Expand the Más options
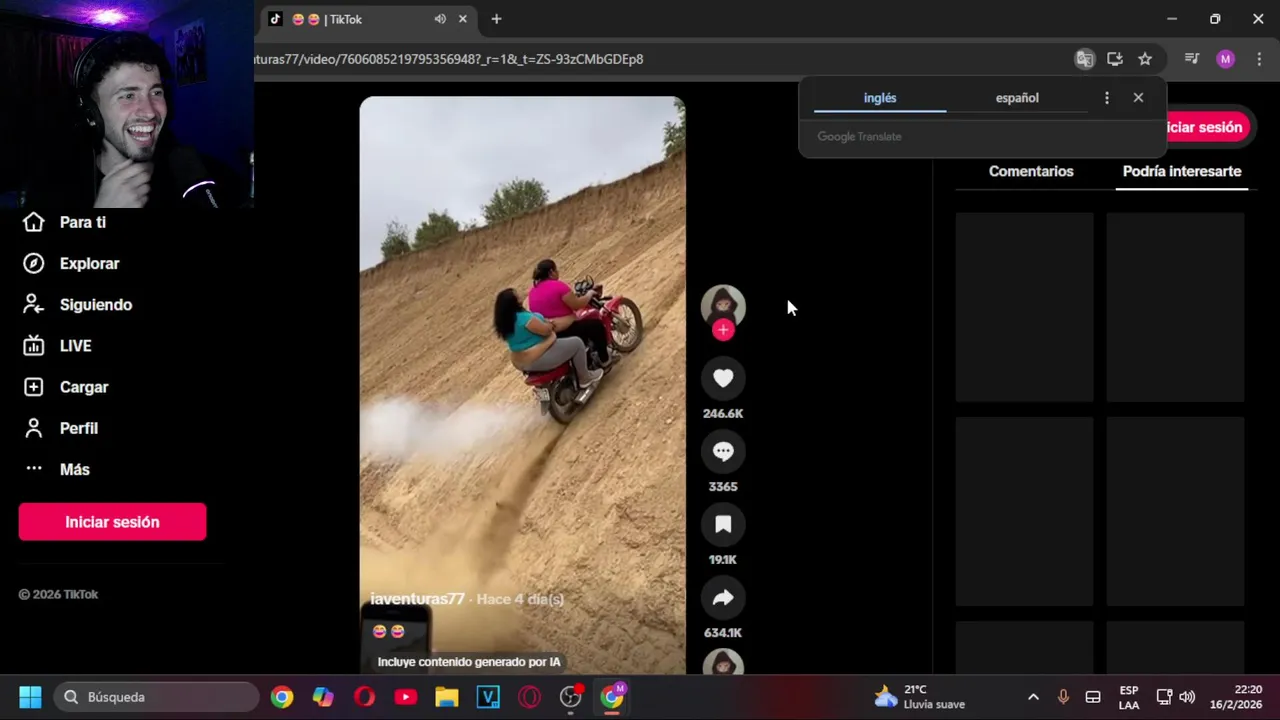The width and height of the screenshot is (1280, 720). [x=56, y=468]
